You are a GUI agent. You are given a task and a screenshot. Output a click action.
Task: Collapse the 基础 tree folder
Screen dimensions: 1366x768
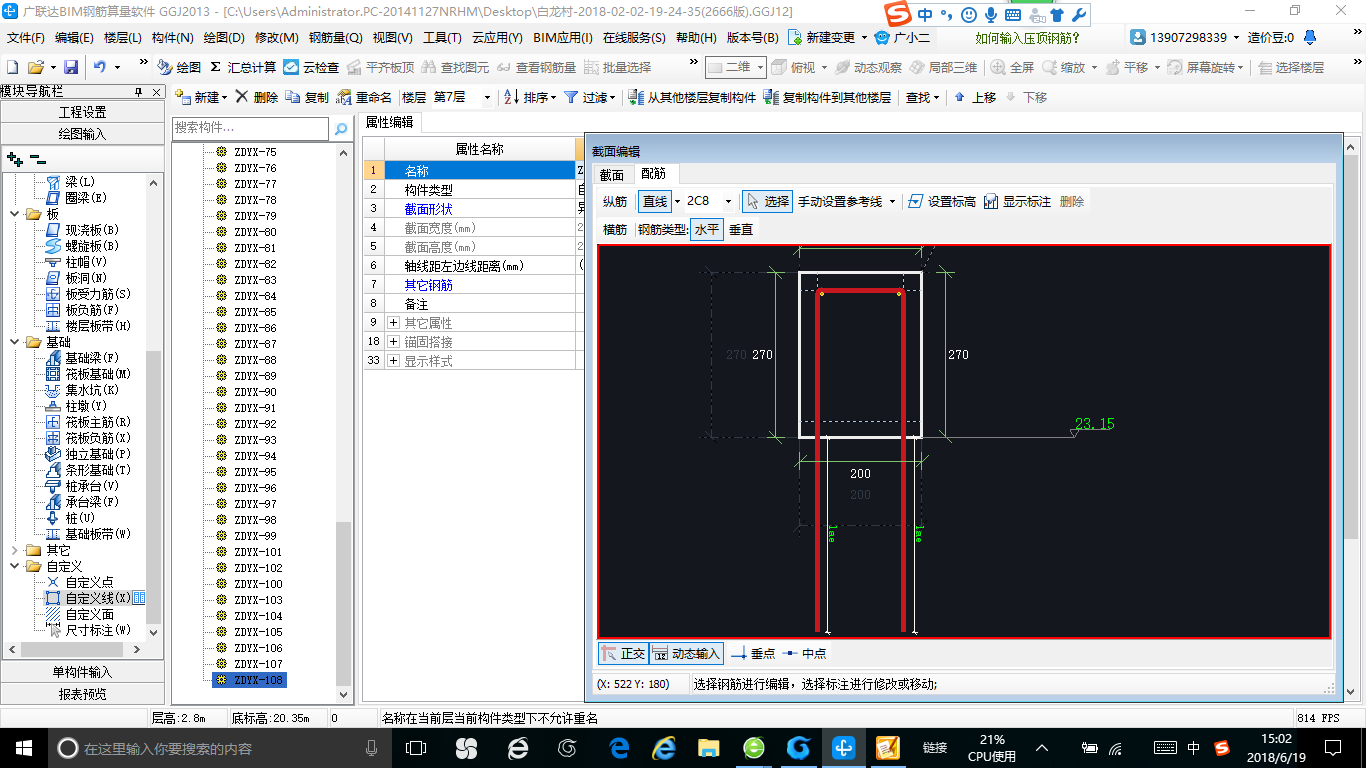pyautogui.click(x=15, y=342)
